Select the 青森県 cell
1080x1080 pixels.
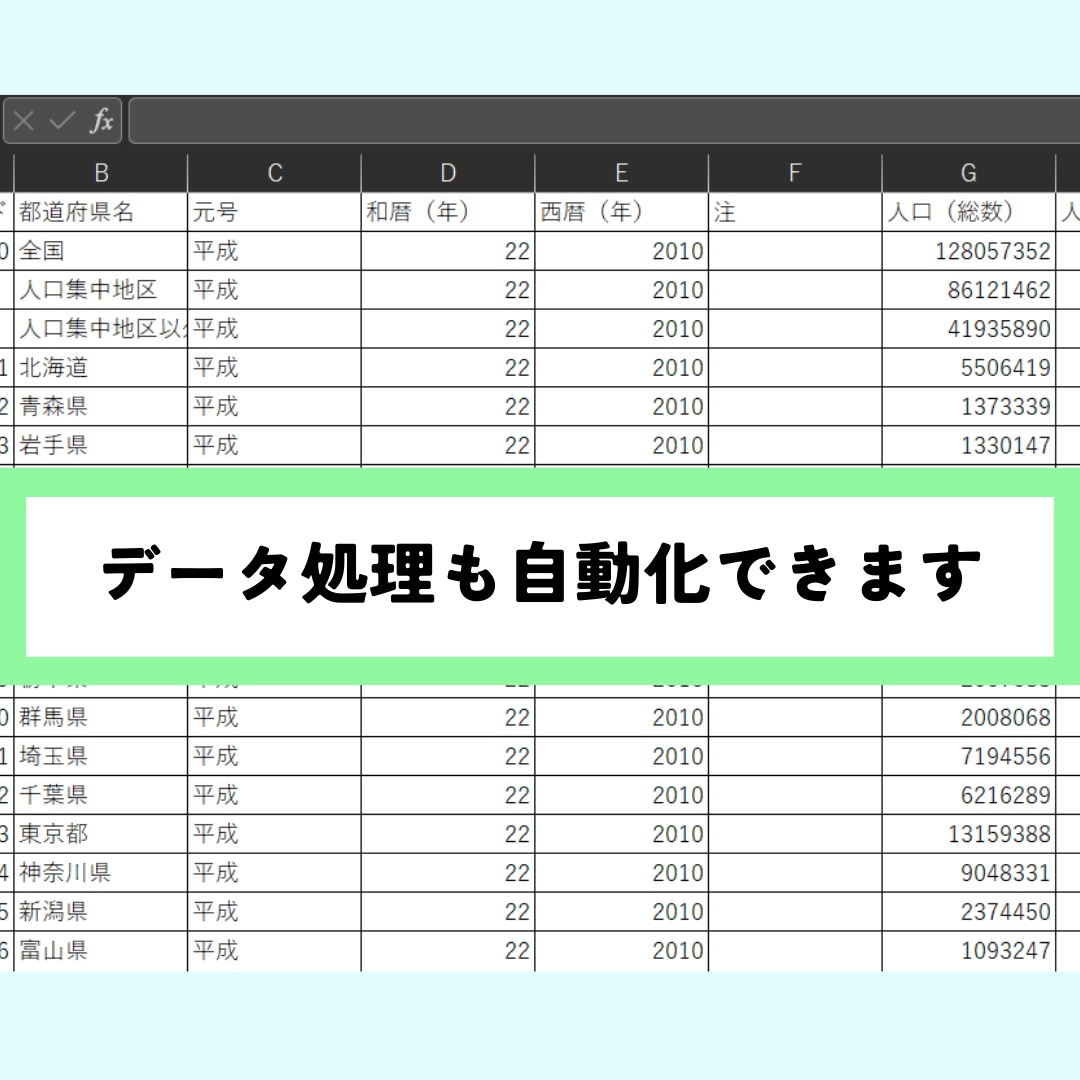pyautogui.click(x=101, y=406)
